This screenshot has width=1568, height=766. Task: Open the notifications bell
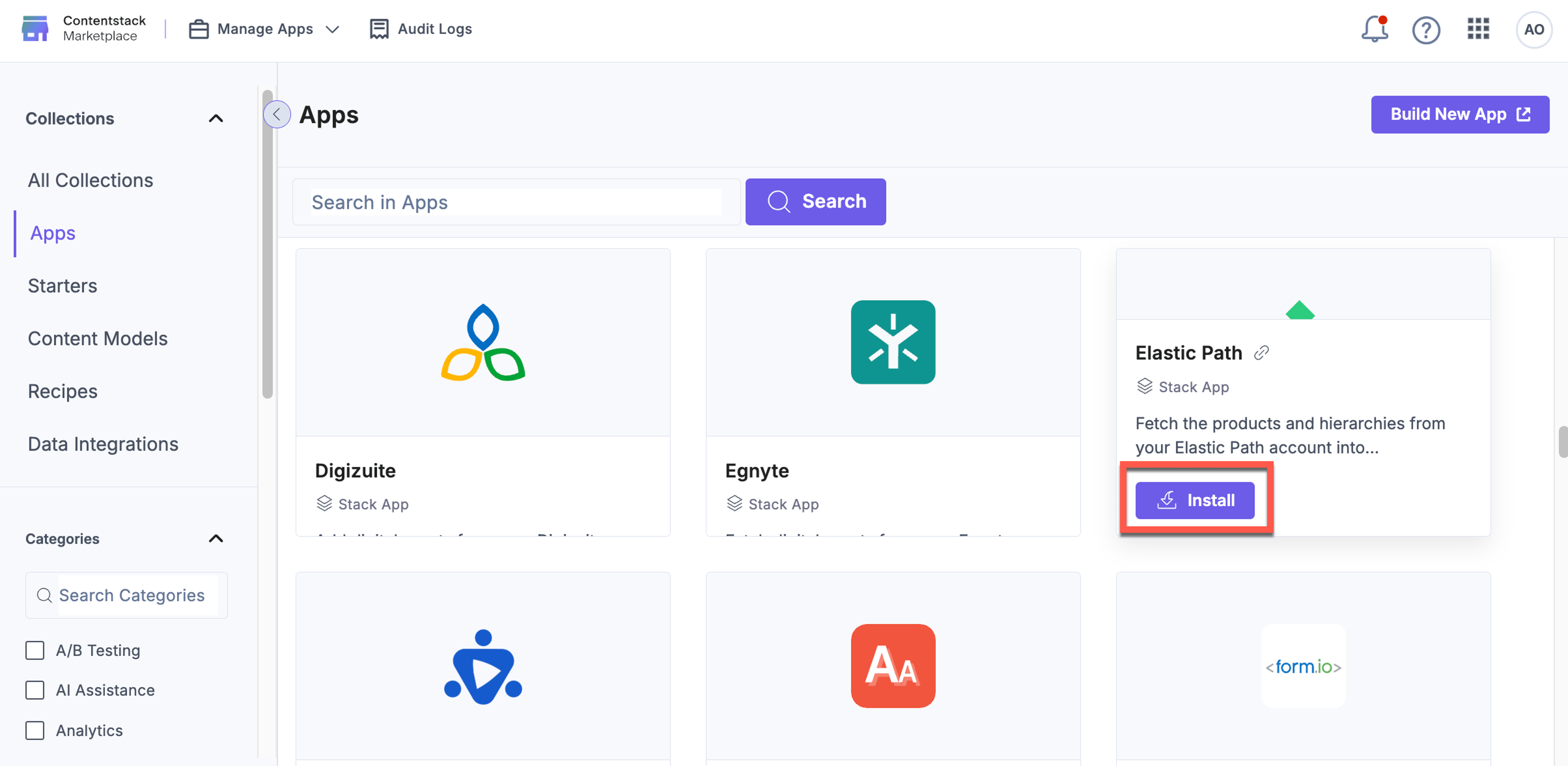click(x=1374, y=29)
